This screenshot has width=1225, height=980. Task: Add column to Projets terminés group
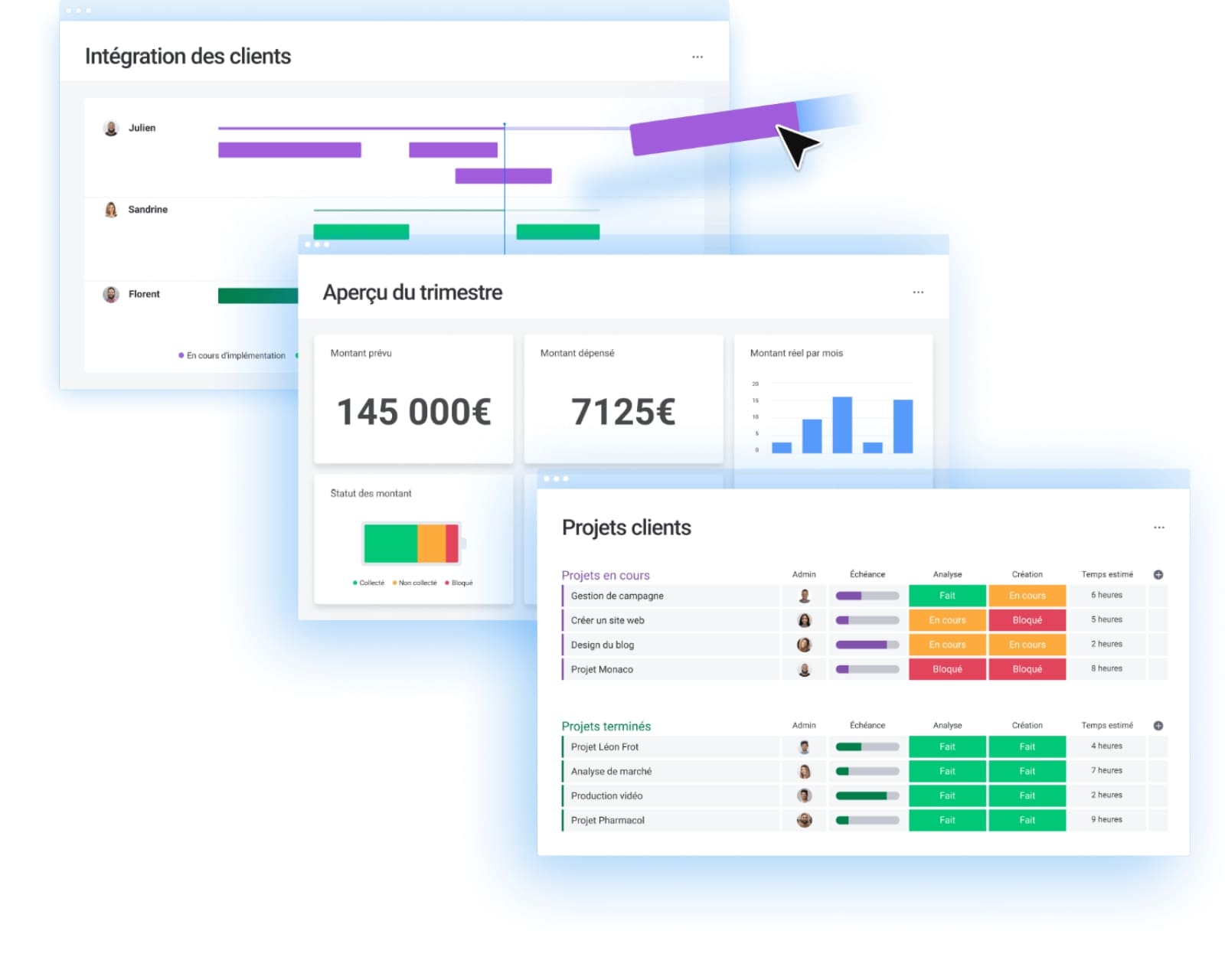(1158, 725)
